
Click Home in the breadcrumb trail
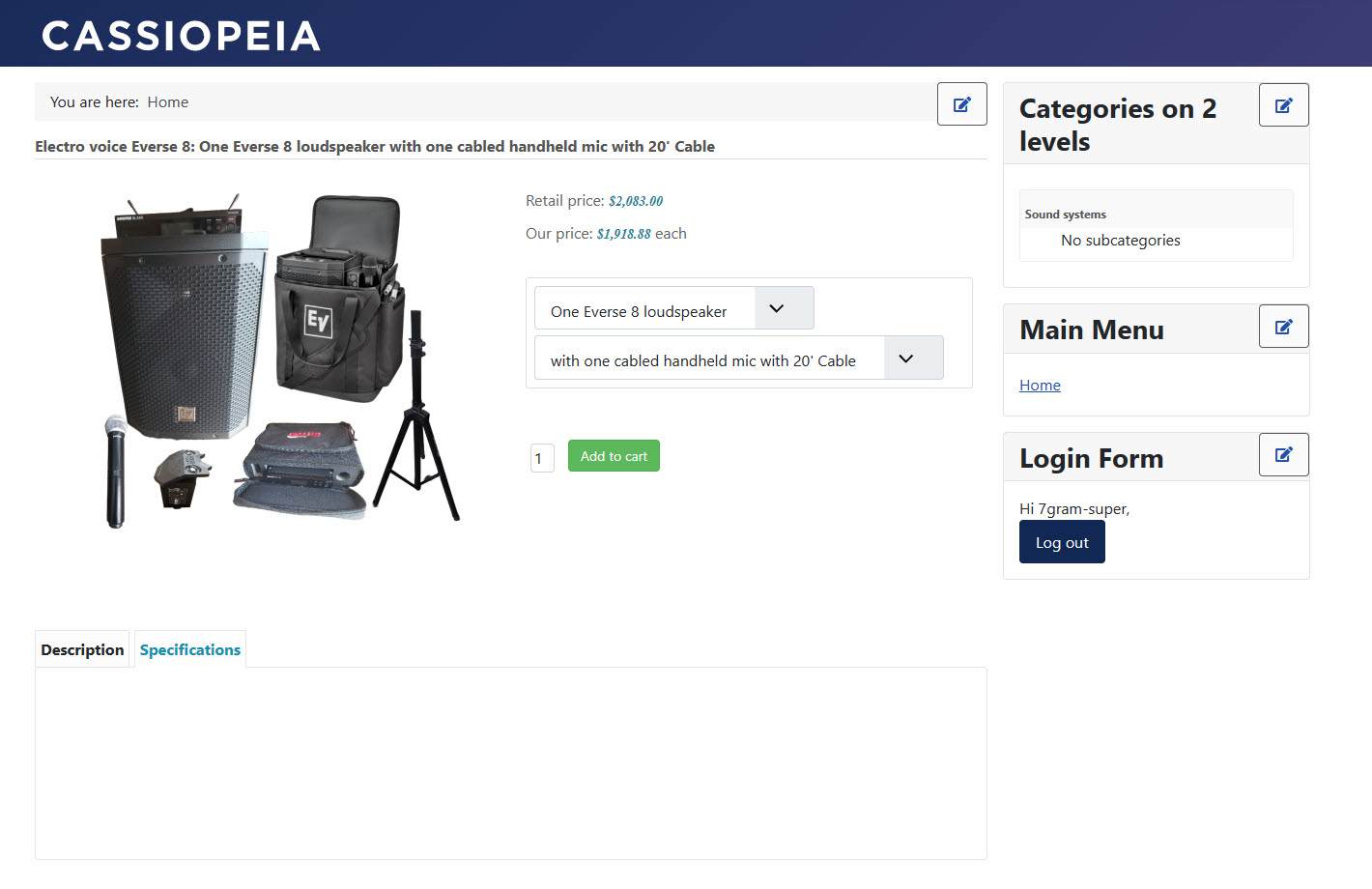[x=167, y=102]
